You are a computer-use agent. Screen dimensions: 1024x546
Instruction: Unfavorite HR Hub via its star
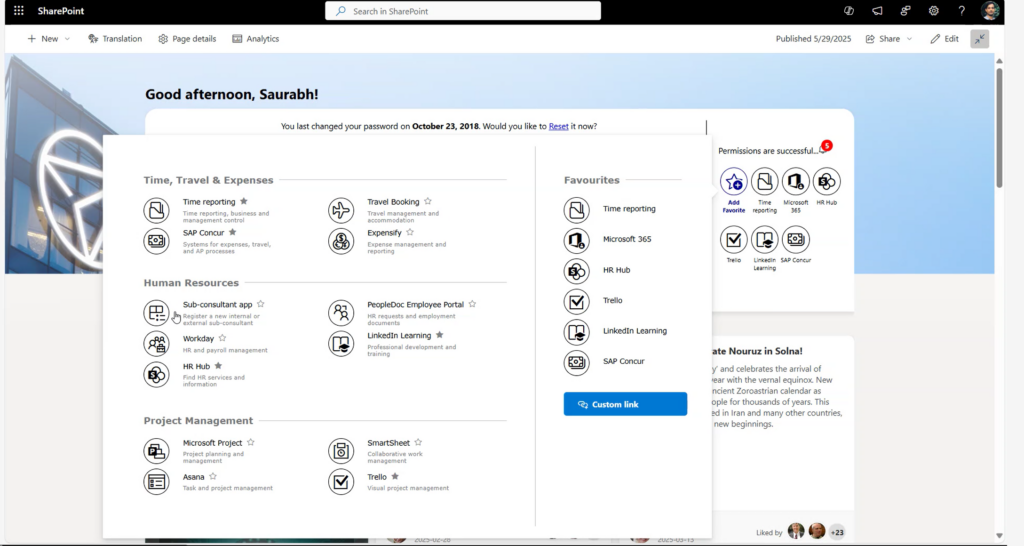click(218, 366)
